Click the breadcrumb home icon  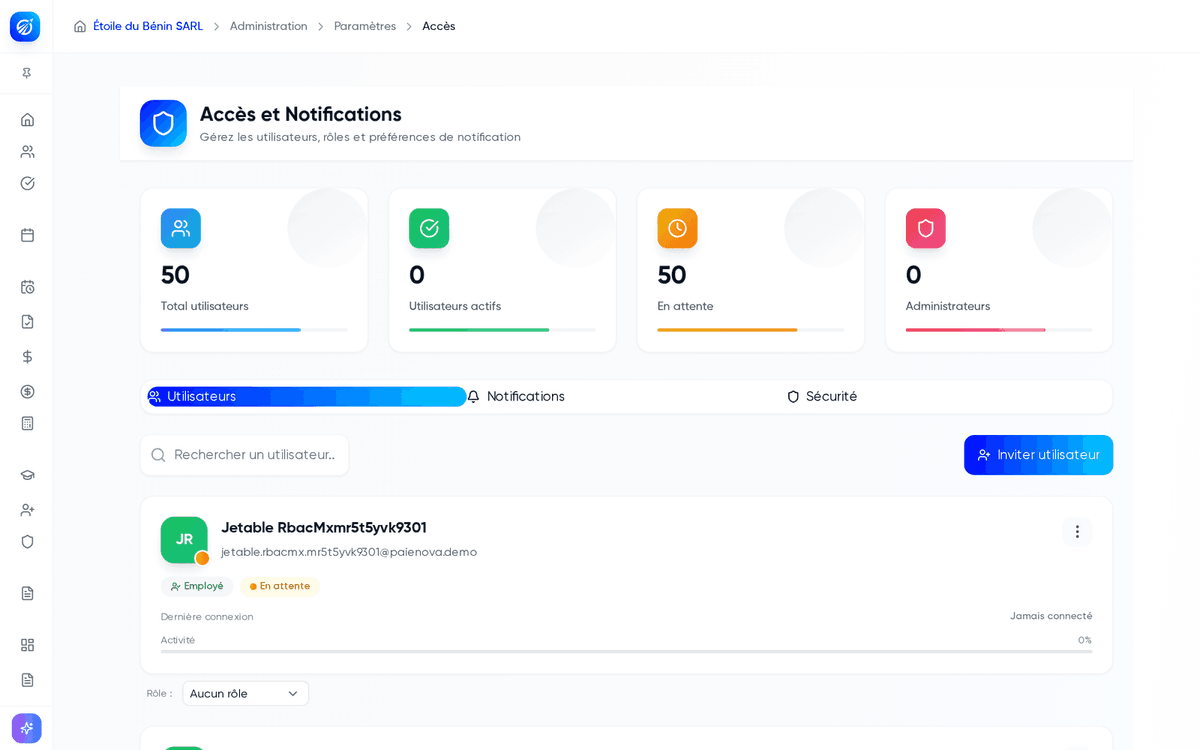pos(80,27)
